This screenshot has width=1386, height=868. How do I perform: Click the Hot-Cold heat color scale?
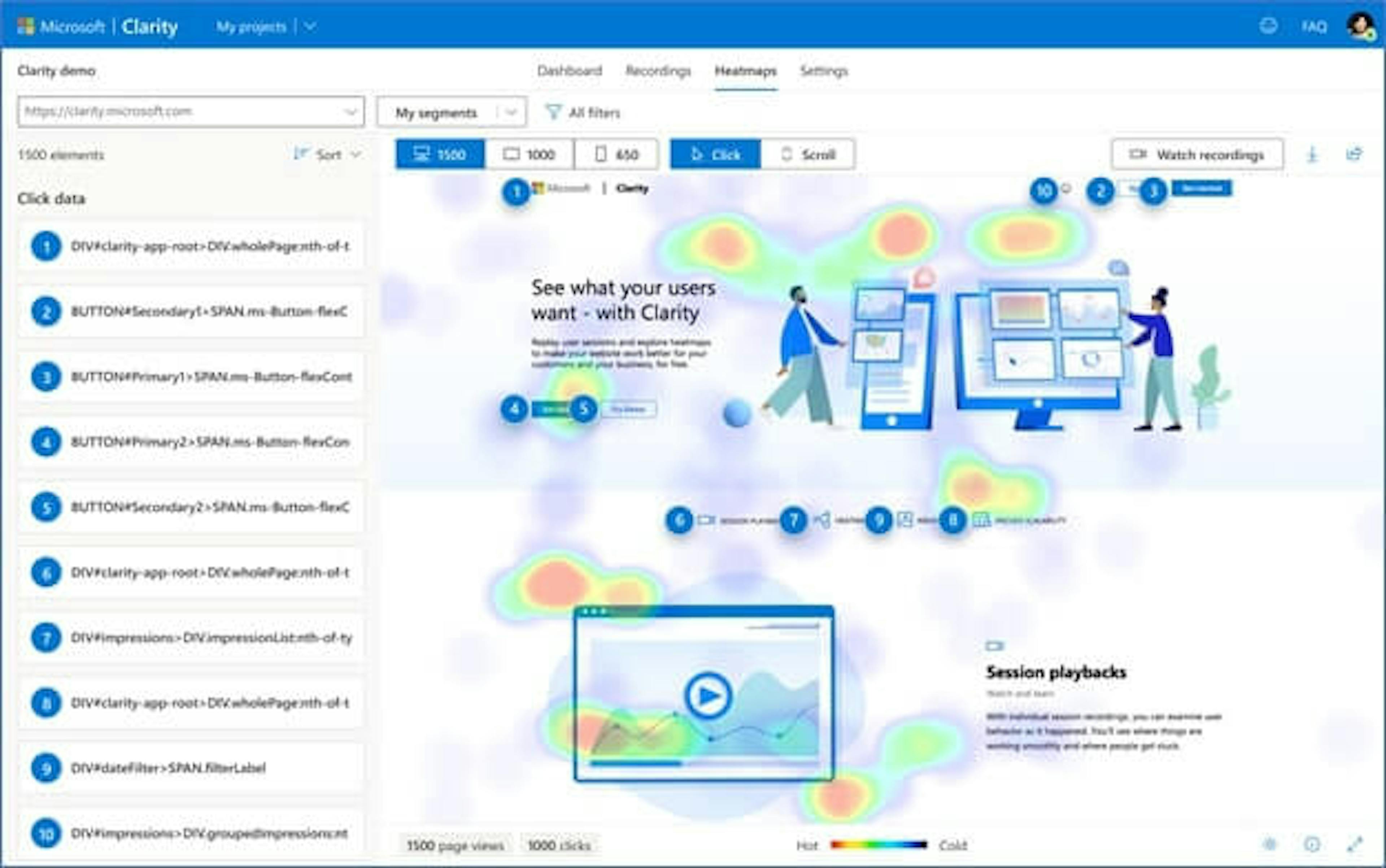[x=879, y=844]
